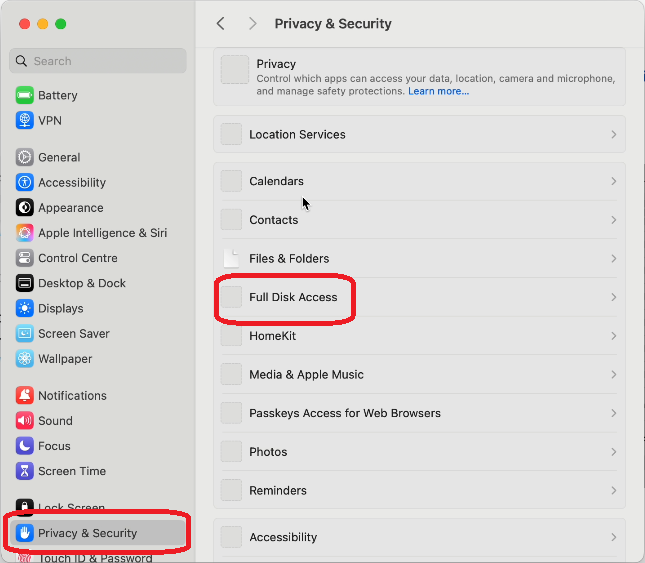The width and height of the screenshot is (645, 563).
Task: Click the search magnifier icon
Action: (21, 61)
